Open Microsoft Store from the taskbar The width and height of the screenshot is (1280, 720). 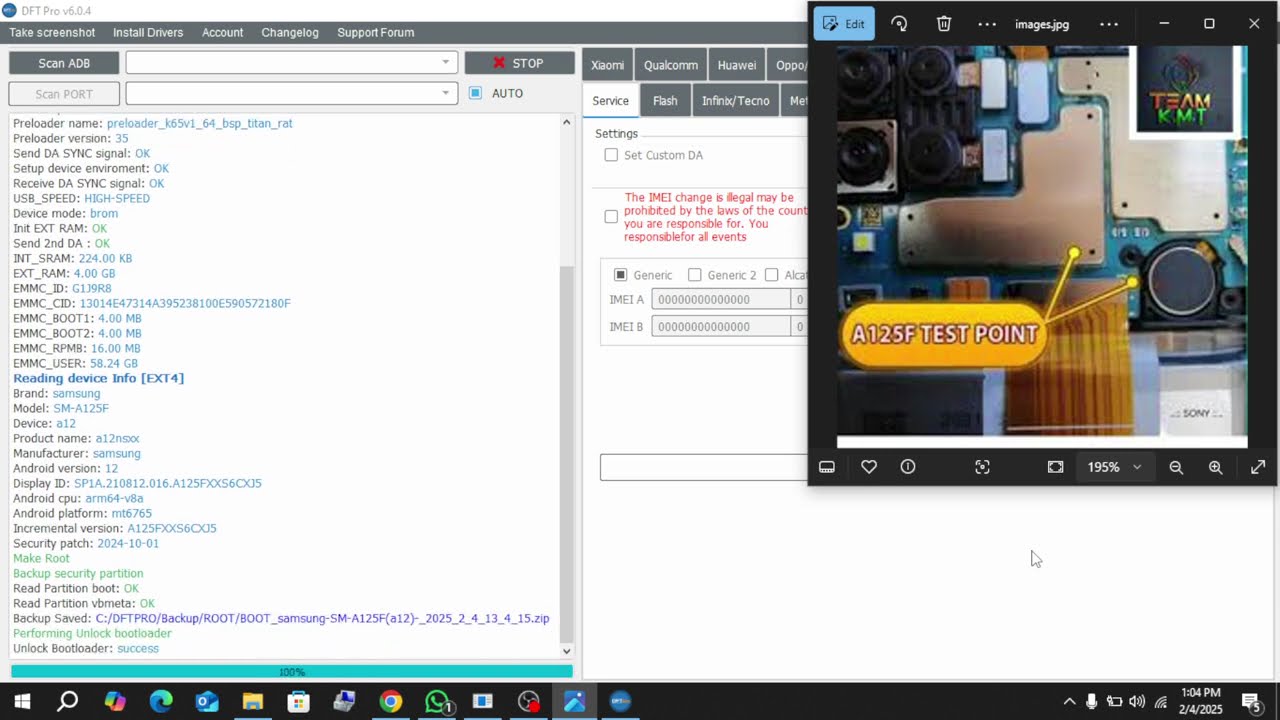(298, 701)
